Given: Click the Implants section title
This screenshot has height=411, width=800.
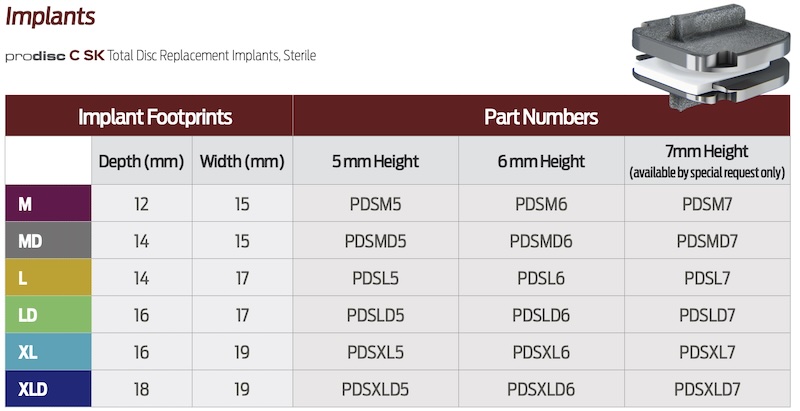Looking at the screenshot, I should click(x=50, y=17).
